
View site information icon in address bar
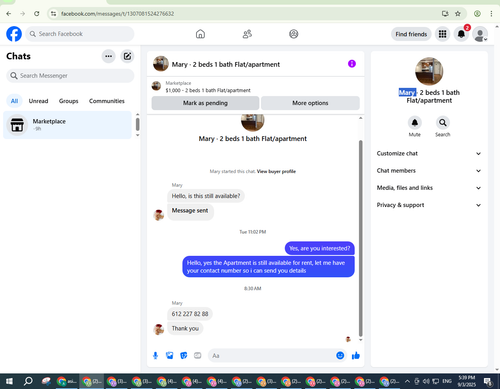(53, 14)
